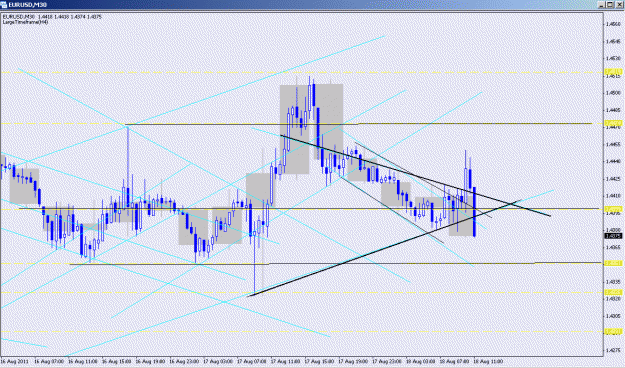This screenshot has width=625, height=368.
Task: Click the 17 Aug 15:00 time label
Action: (x=320, y=361)
